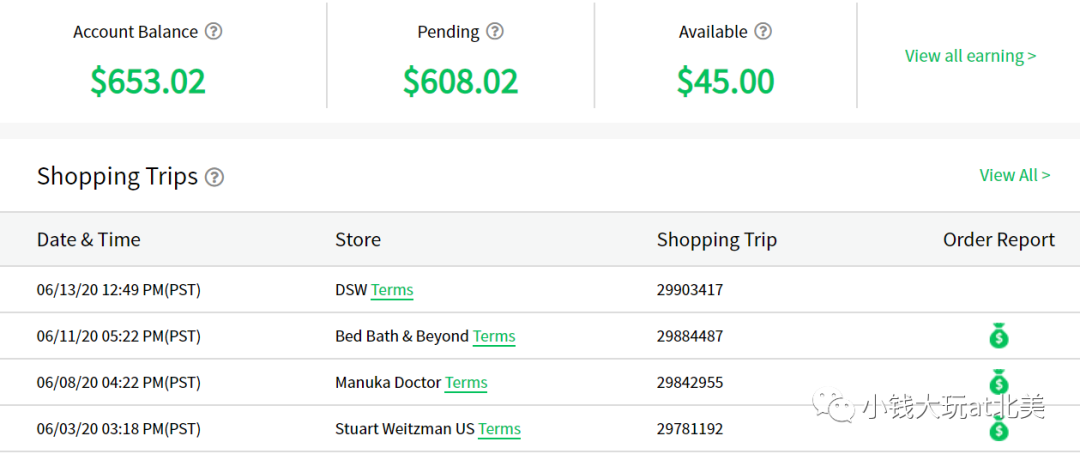Click help icon beside Available

coord(763,32)
